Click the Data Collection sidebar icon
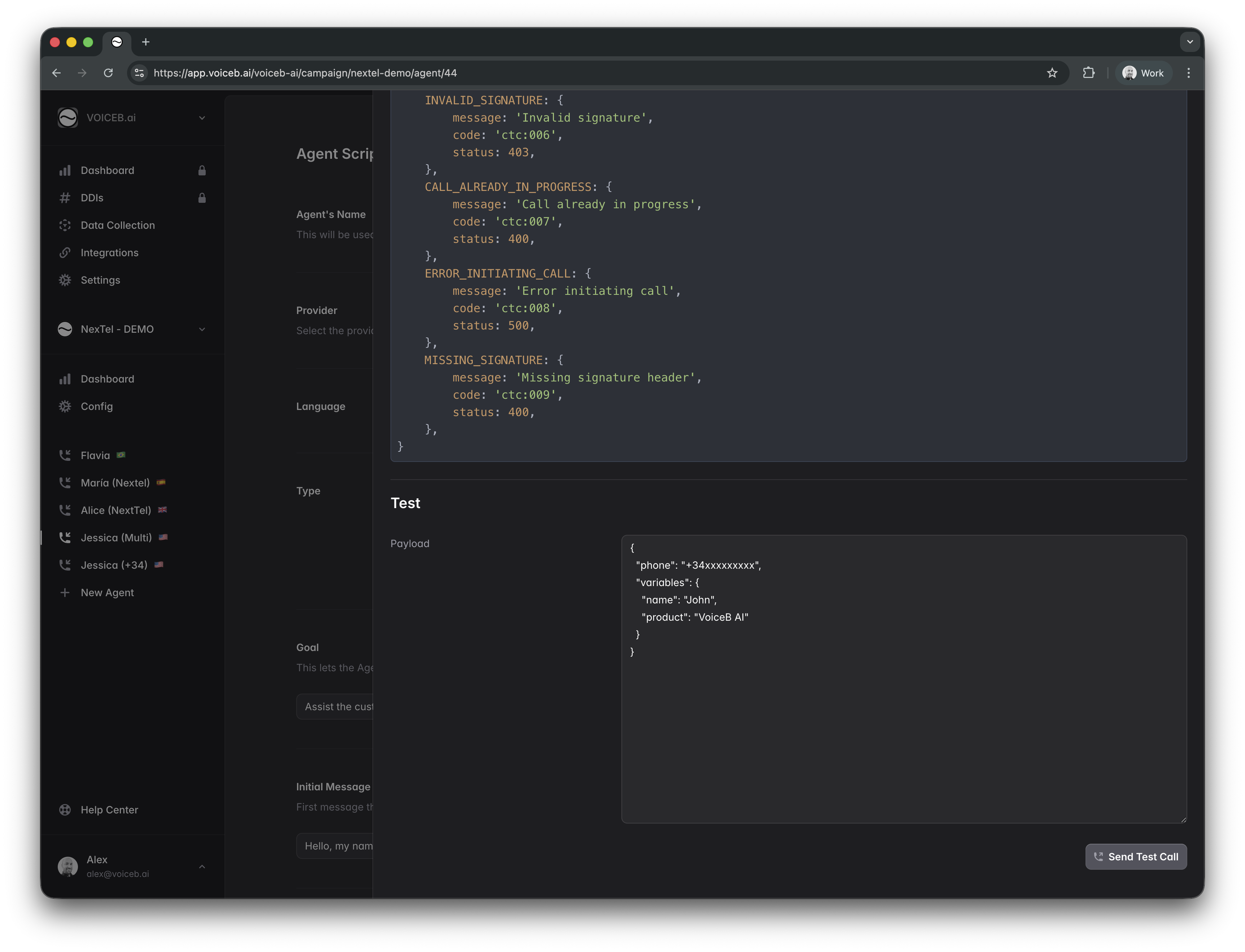The height and width of the screenshot is (952, 1245). pyautogui.click(x=65, y=225)
